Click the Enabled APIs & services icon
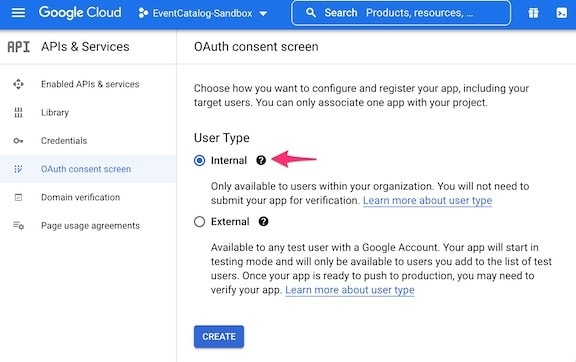 18,84
